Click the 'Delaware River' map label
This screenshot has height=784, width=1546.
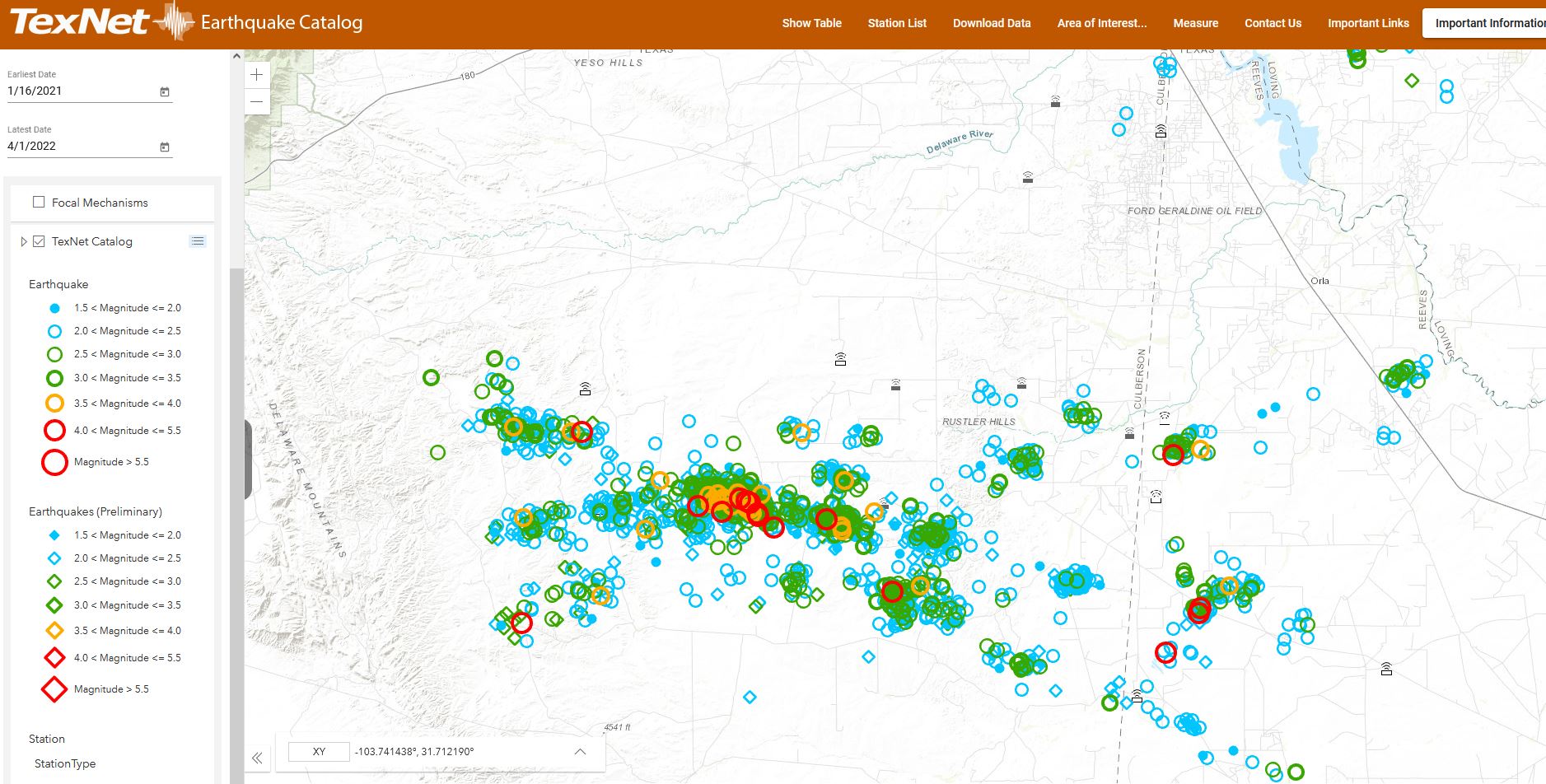[960, 142]
